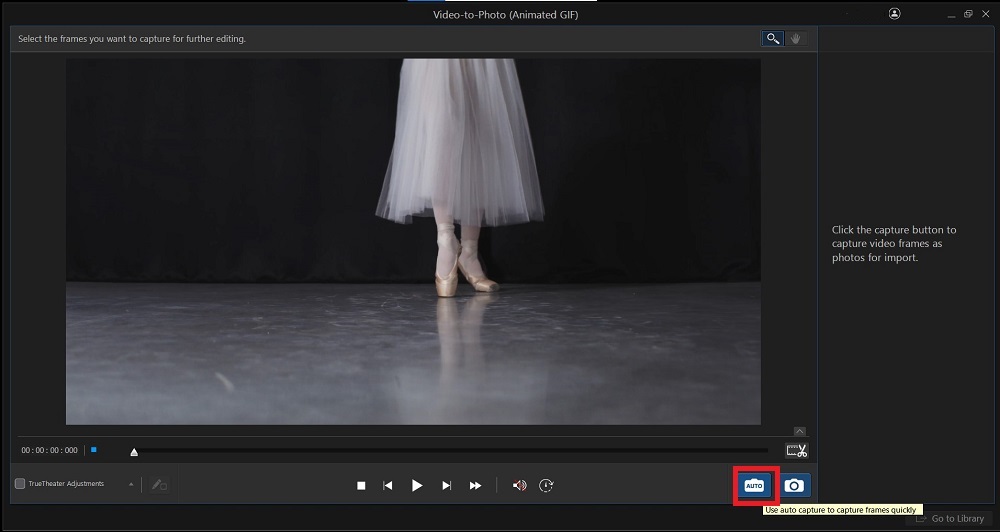Collapse the panel using the chevron below video
Viewport: 1000px width, 532px height.
click(800, 431)
